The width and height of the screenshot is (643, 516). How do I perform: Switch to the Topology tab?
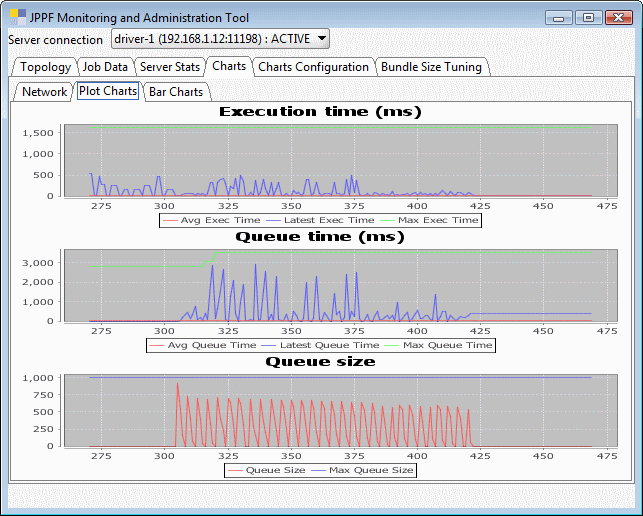tap(45, 67)
